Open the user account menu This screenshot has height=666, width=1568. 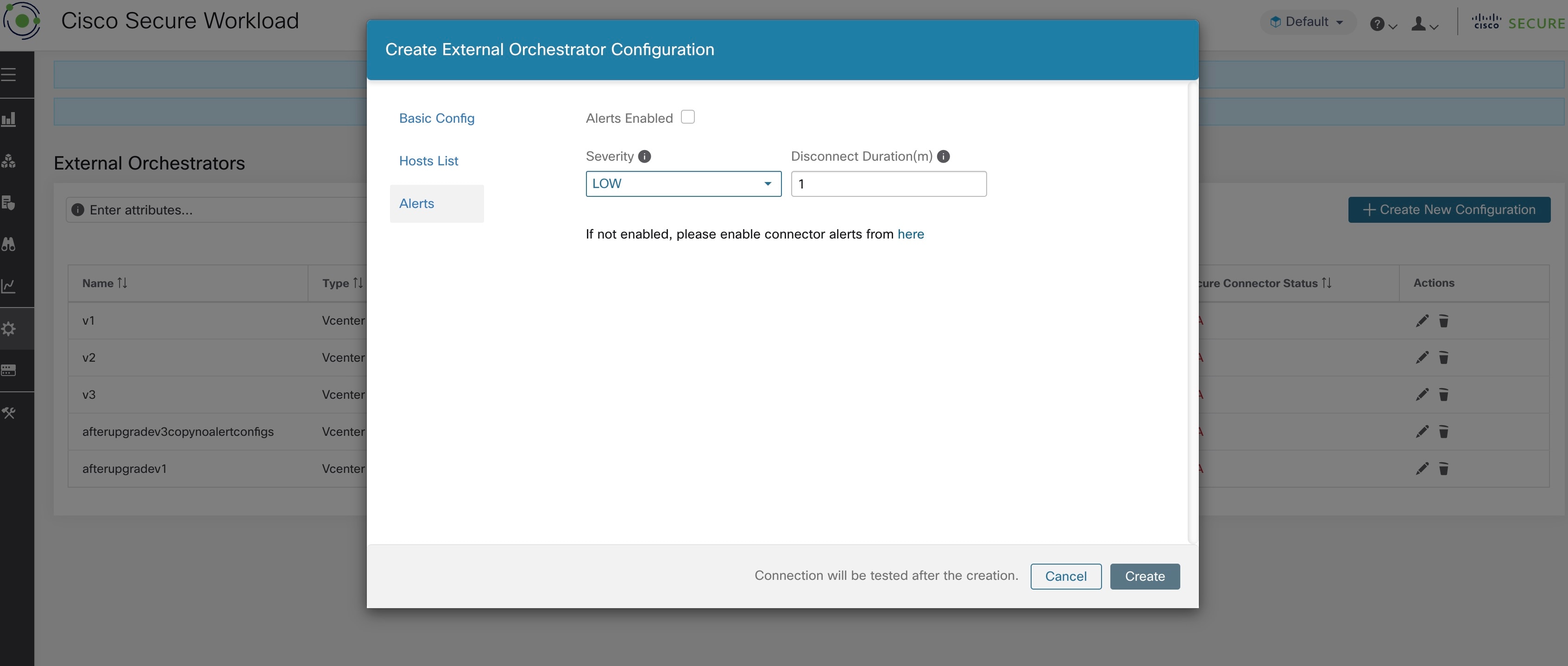tap(1424, 25)
